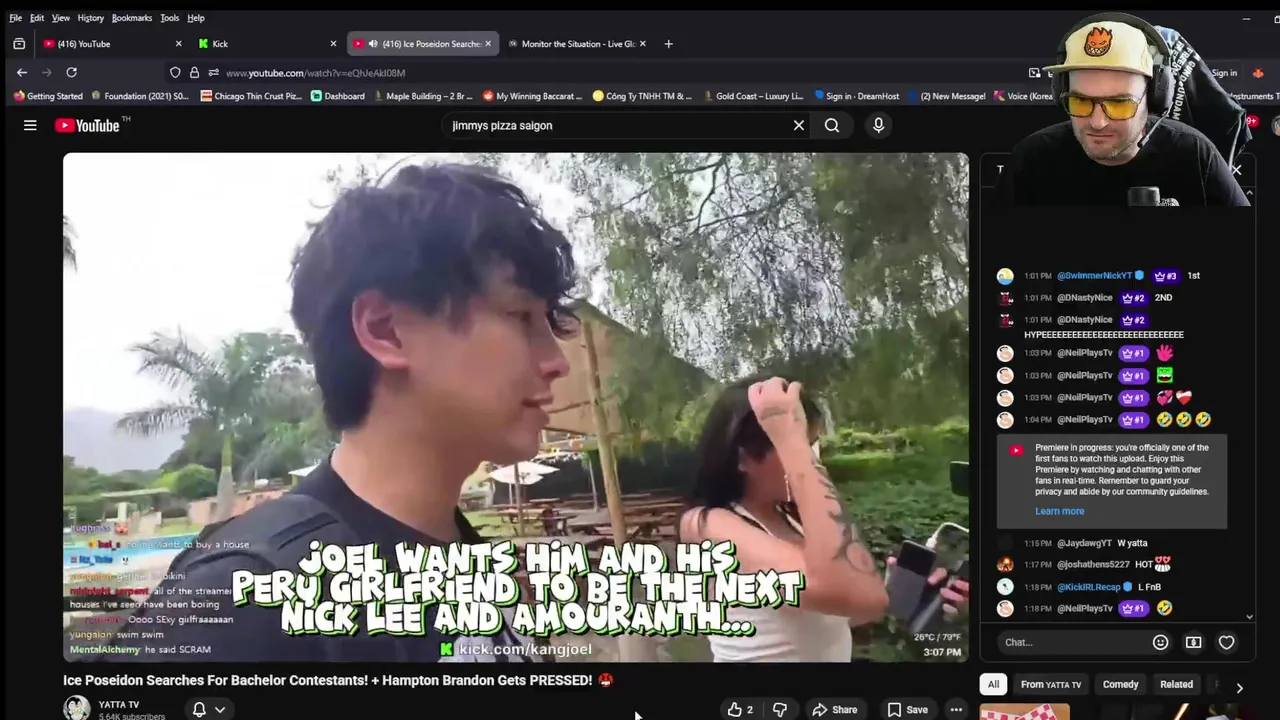1280x720 pixels.
Task: Open Maple Building bookmark
Action: 423,96
